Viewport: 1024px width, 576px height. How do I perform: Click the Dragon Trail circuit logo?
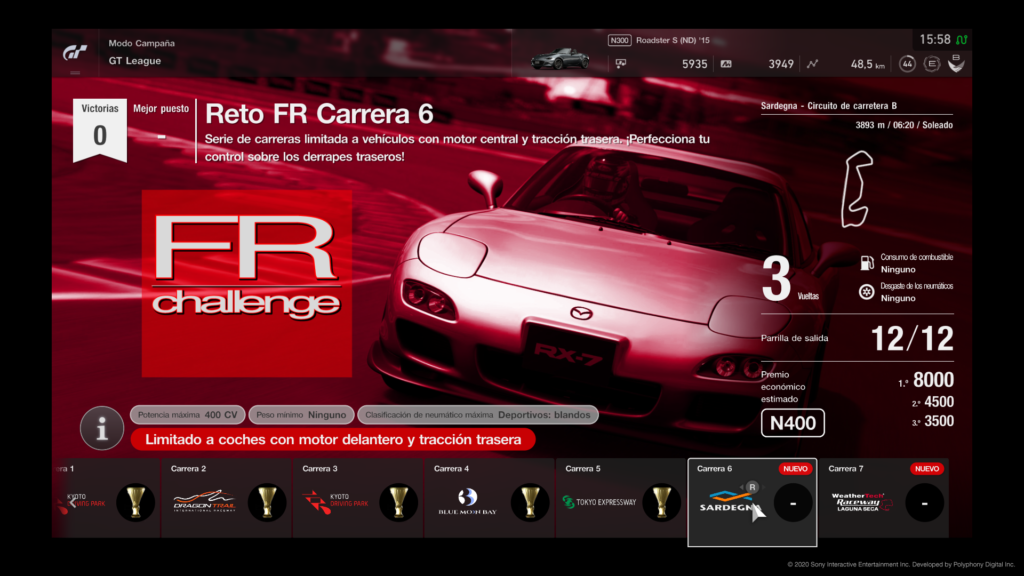(x=204, y=502)
